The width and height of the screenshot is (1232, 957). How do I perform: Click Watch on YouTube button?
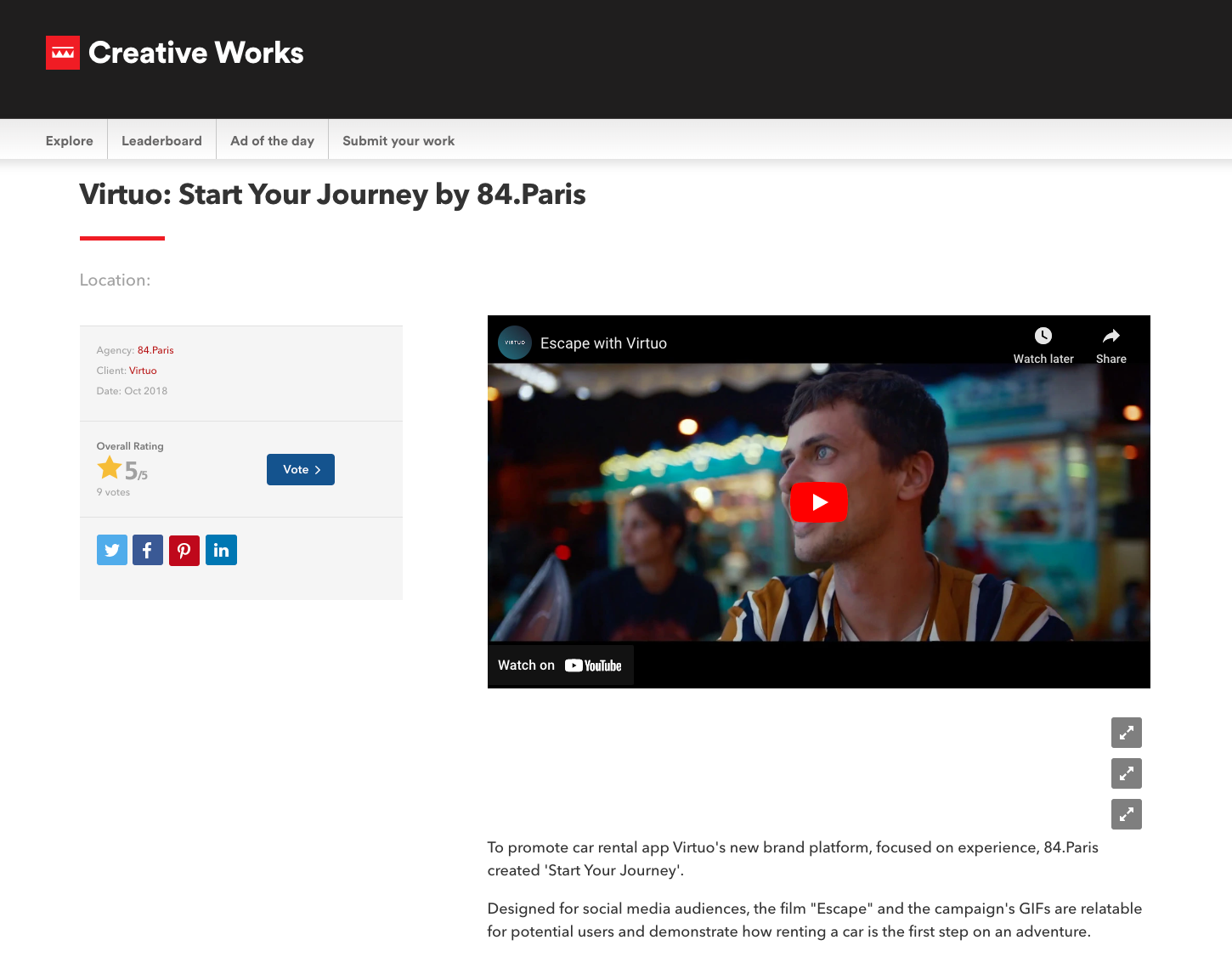pos(560,665)
